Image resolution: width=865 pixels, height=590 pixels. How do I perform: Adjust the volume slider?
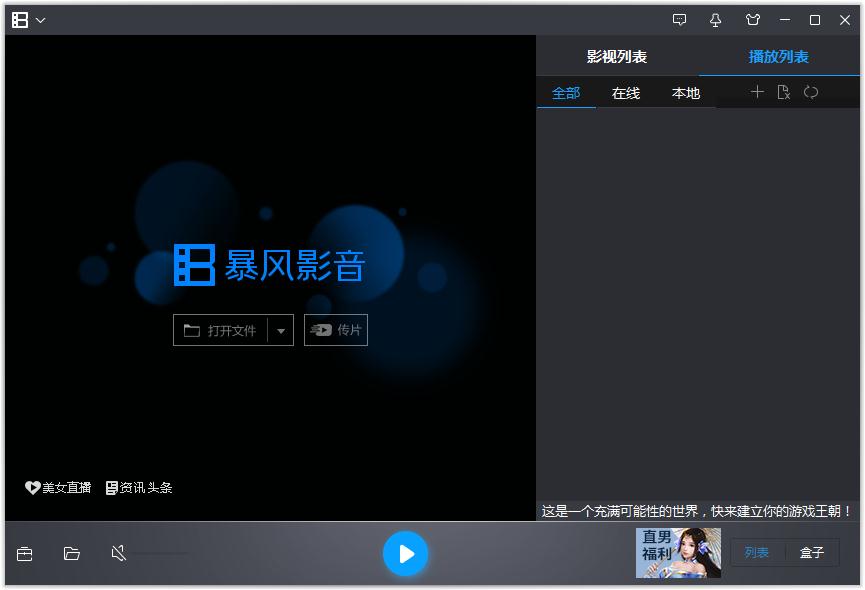tap(160, 552)
